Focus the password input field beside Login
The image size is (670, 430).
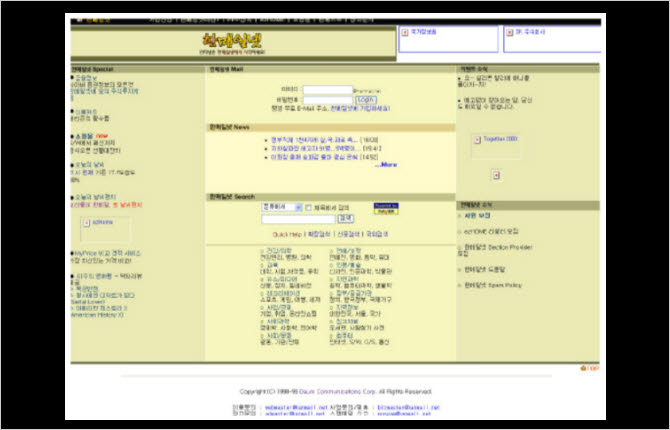[x=328, y=100]
